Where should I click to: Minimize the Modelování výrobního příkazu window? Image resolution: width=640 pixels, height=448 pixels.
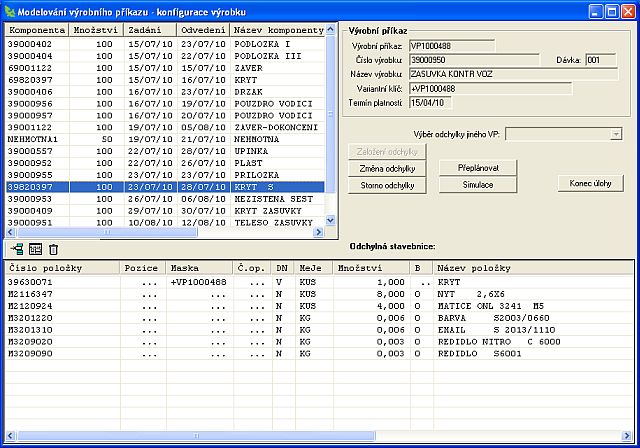tap(596, 11)
